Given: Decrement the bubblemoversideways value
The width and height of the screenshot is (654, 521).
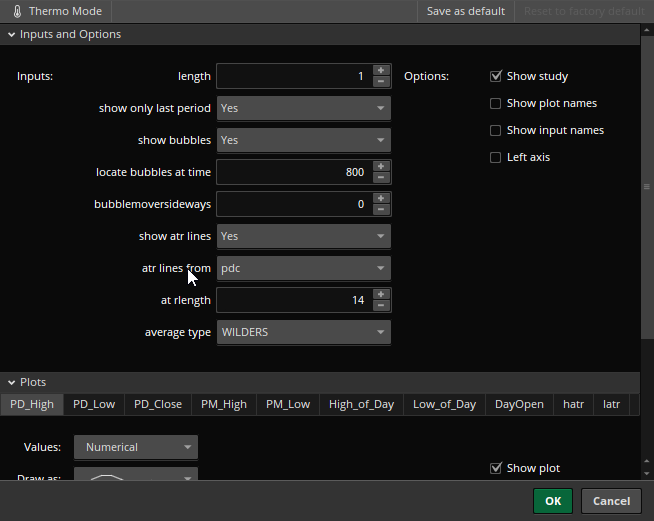Looking at the screenshot, I should point(380,210).
